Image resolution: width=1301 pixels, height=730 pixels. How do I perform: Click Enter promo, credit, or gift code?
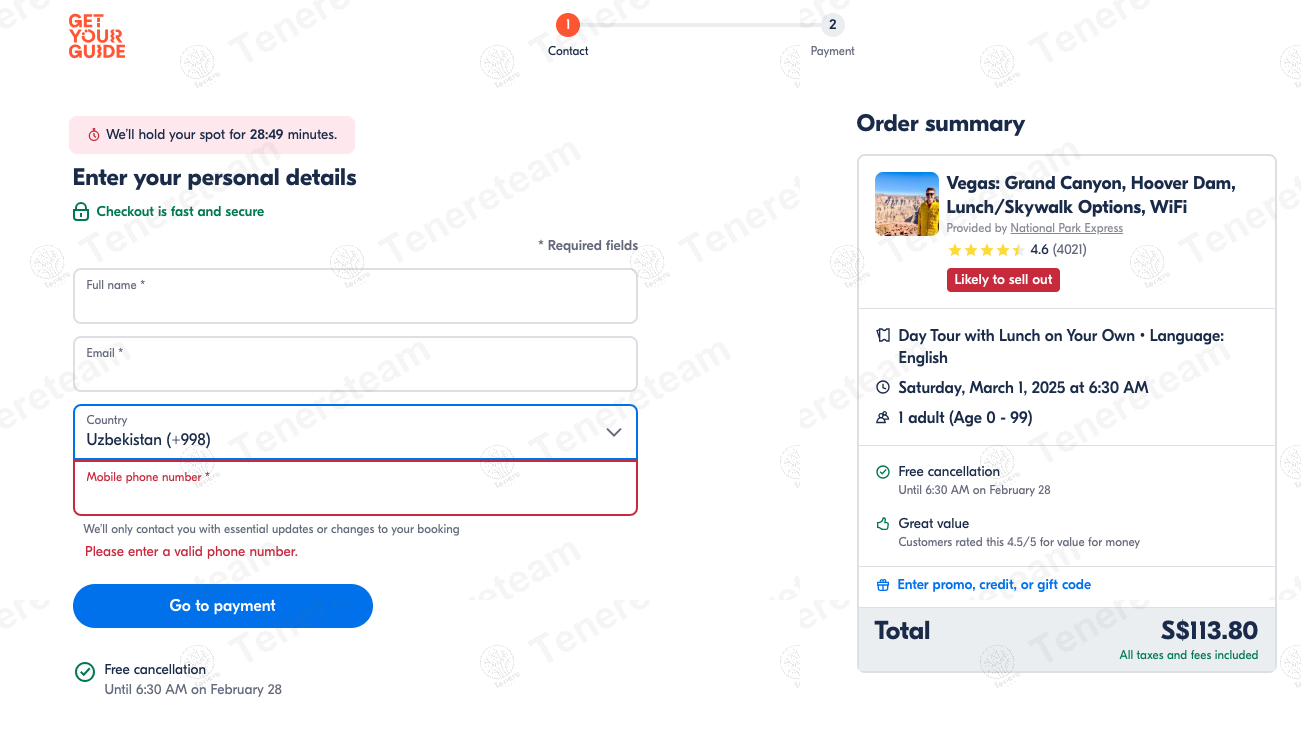[x=993, y=585]
